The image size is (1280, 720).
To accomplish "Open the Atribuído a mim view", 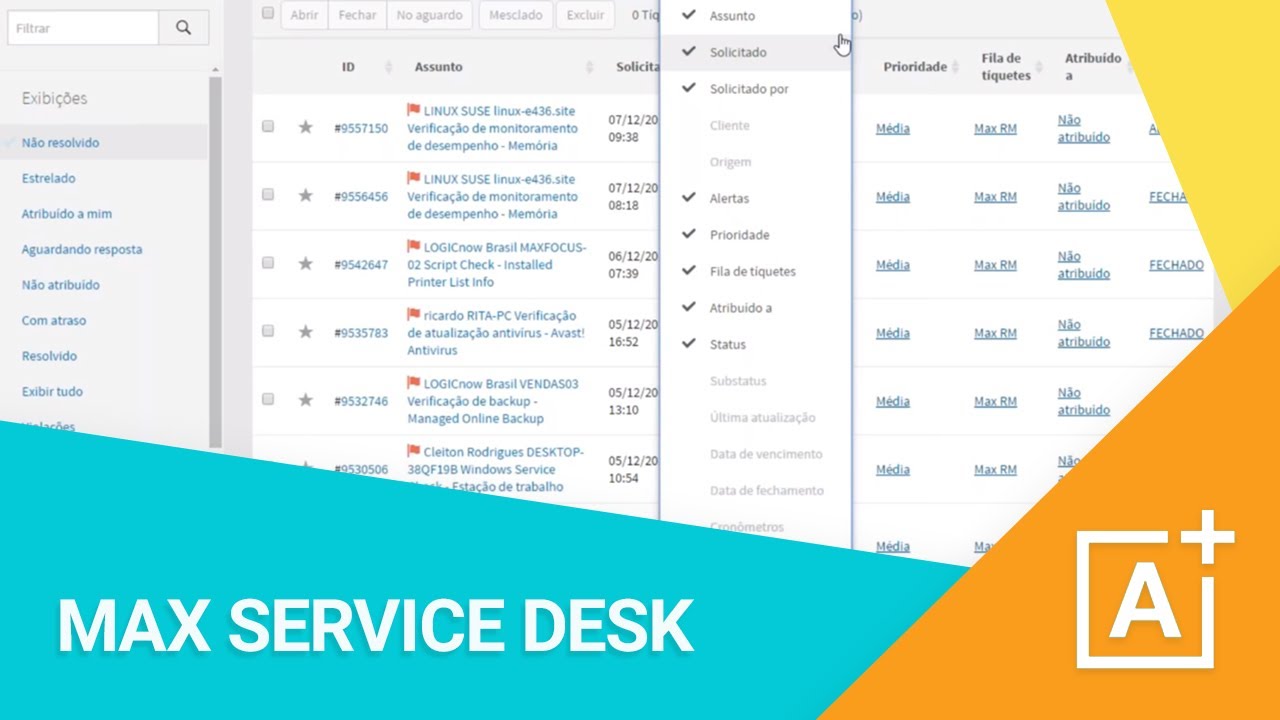I will tap(67, 214).
